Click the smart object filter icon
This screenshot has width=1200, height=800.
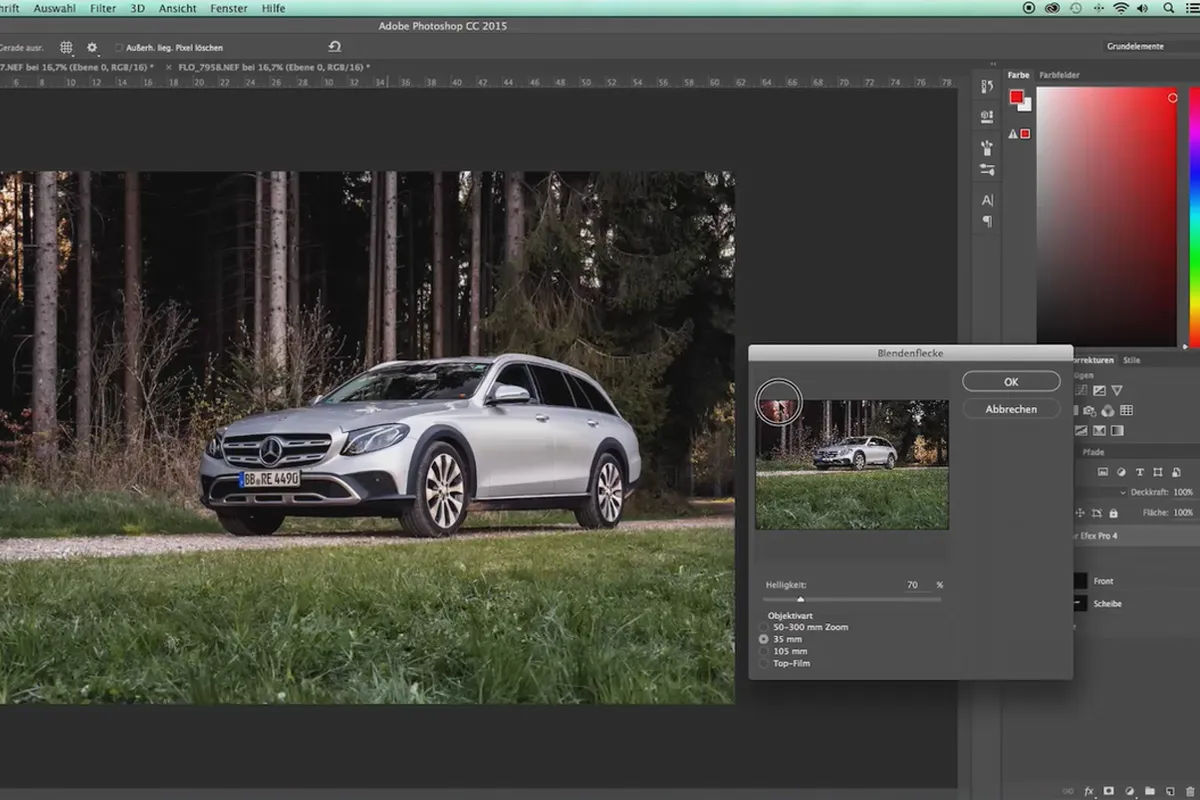click(x=1174, y=471)
